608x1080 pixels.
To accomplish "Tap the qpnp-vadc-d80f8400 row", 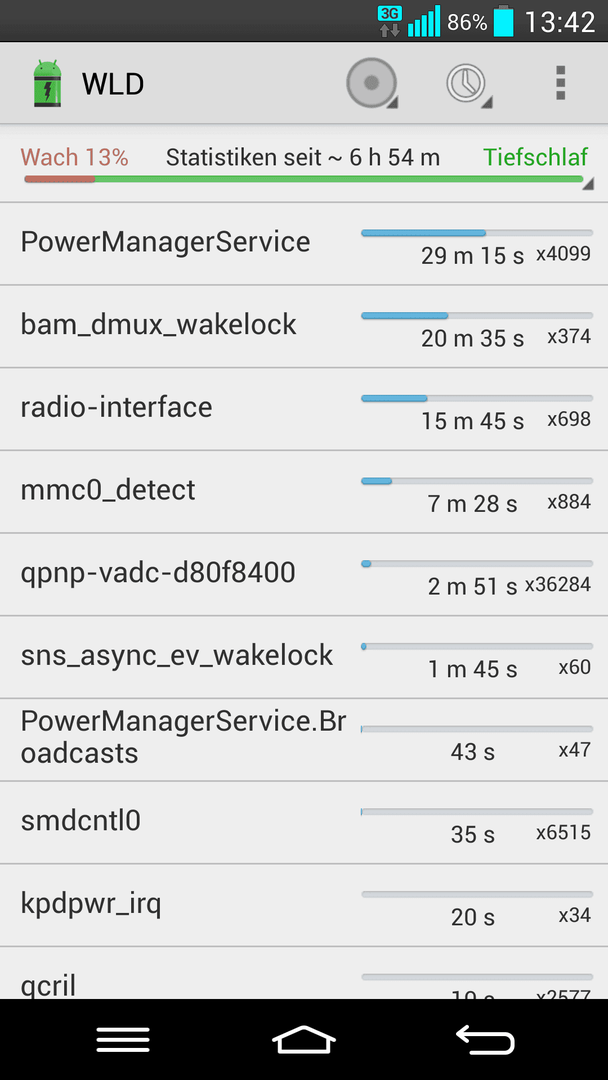I will point(304,574).
